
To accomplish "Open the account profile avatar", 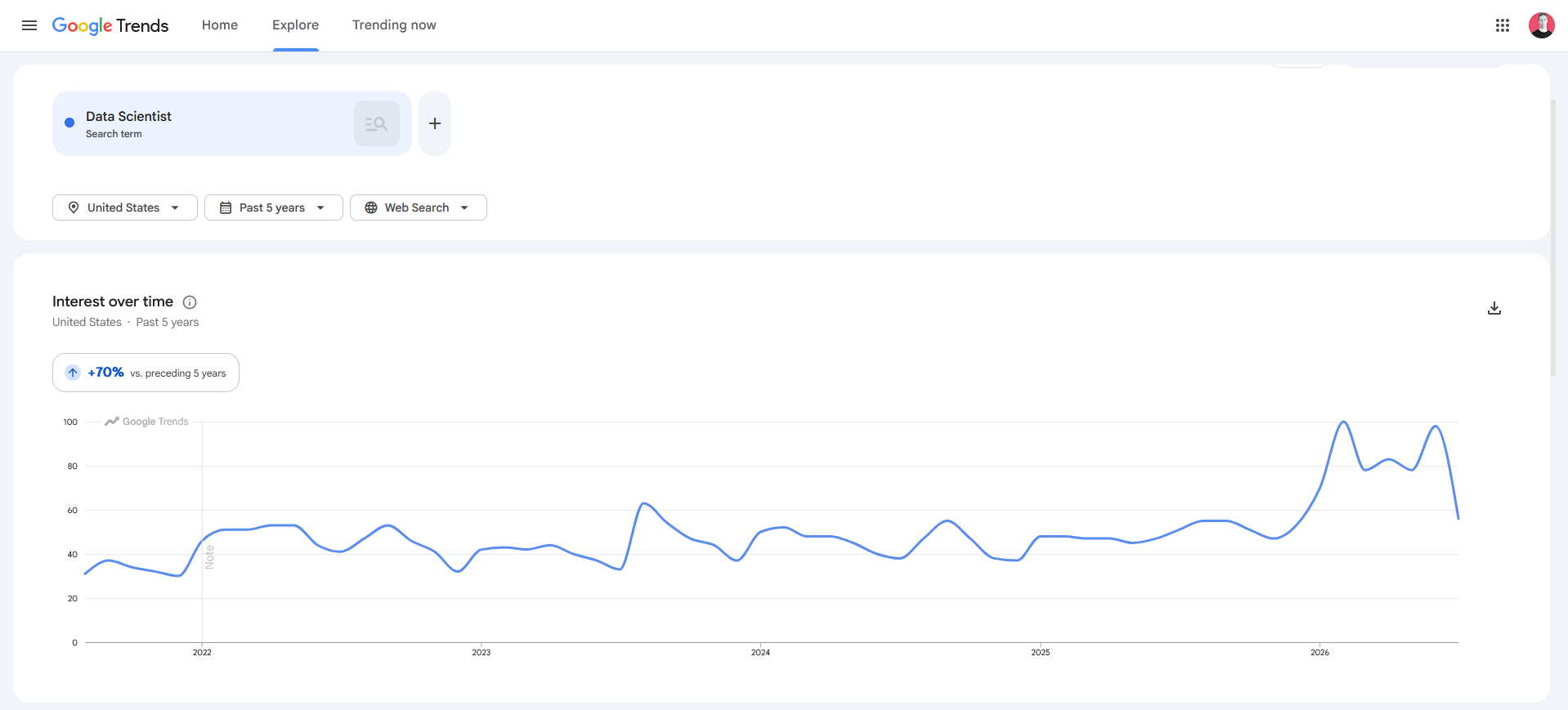I will point(1541,25).
